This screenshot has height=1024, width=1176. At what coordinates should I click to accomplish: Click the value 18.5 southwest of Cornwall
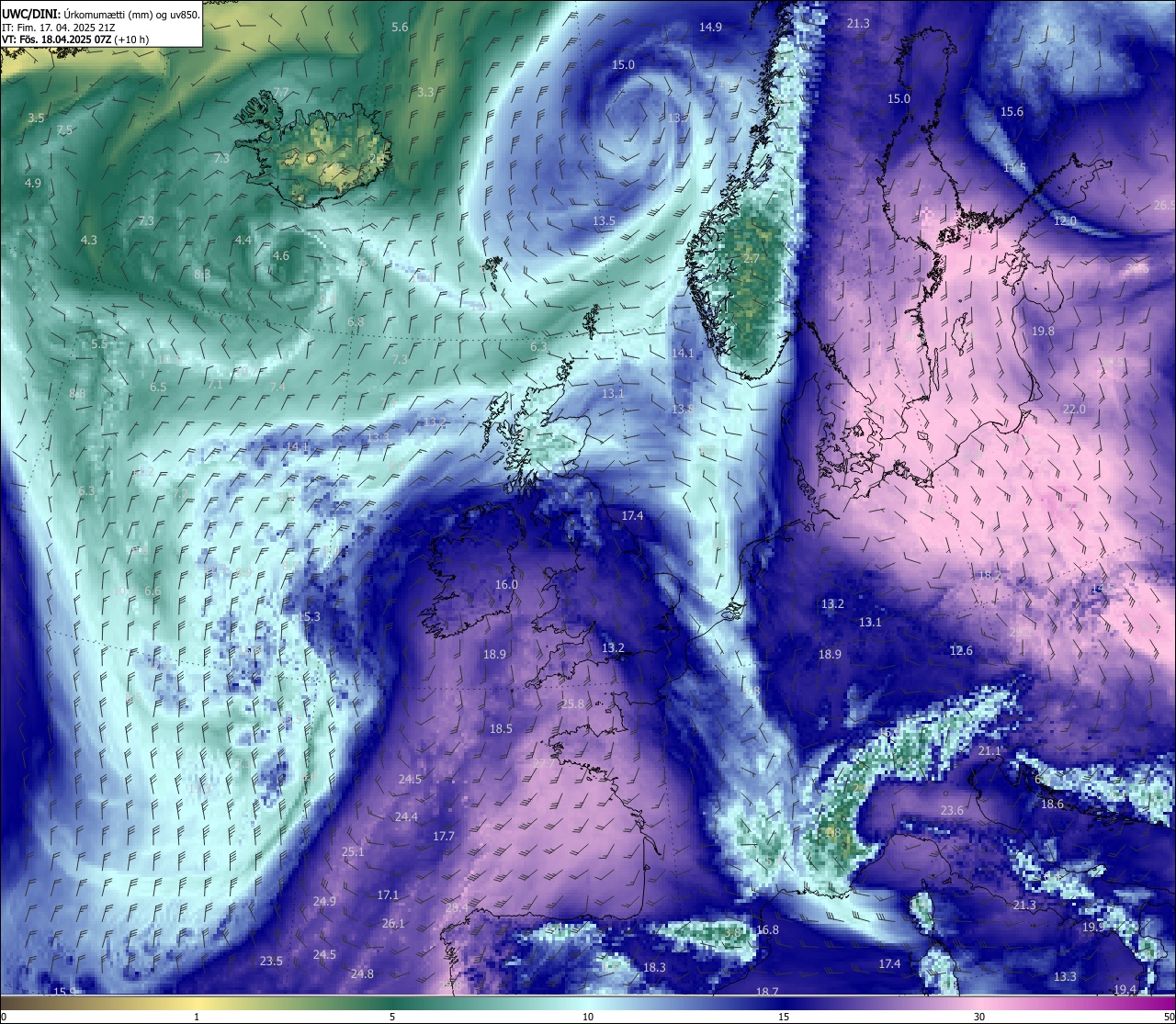click(501, 729)
